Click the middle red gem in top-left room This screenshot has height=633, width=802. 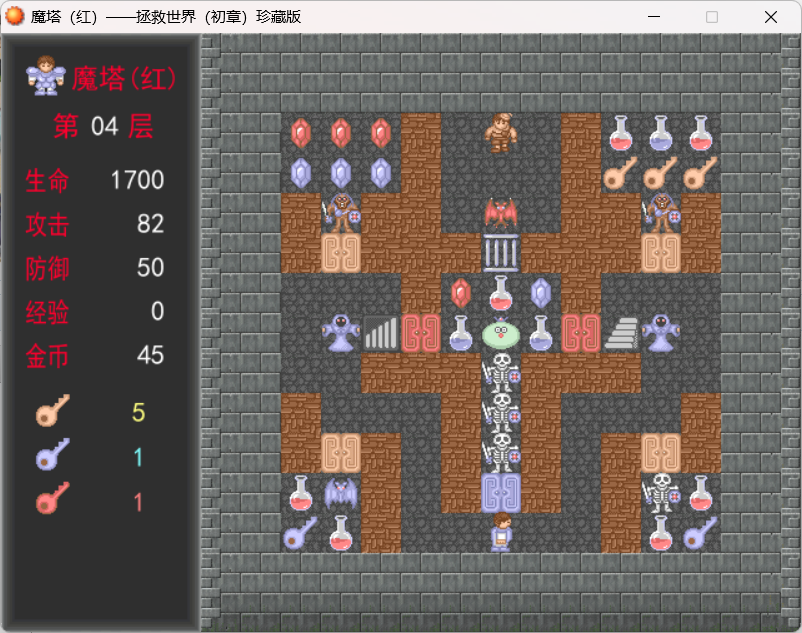341,133
